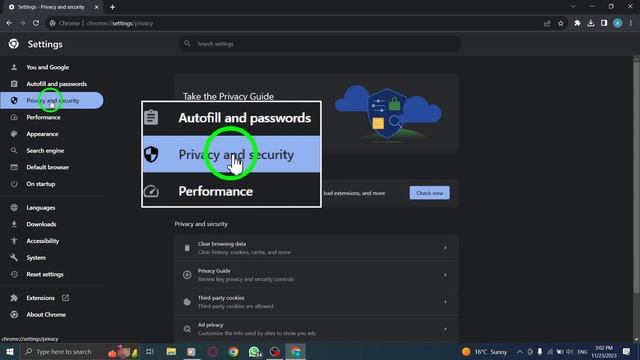The height and width of the screenshot is (360, 640).
Task: Open browser downloads toolbar icon
Action: point(591,23)
